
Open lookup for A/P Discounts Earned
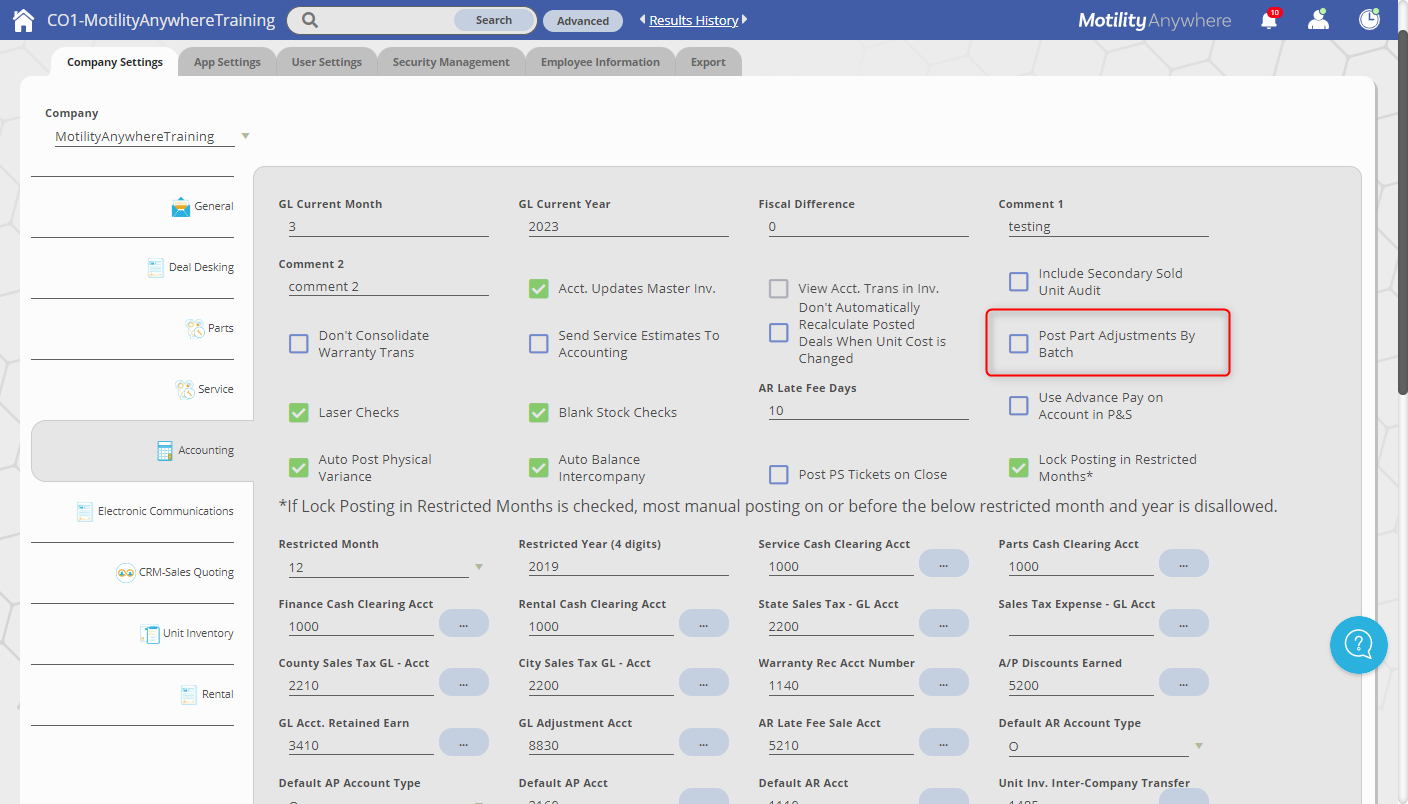point(1183,683)
